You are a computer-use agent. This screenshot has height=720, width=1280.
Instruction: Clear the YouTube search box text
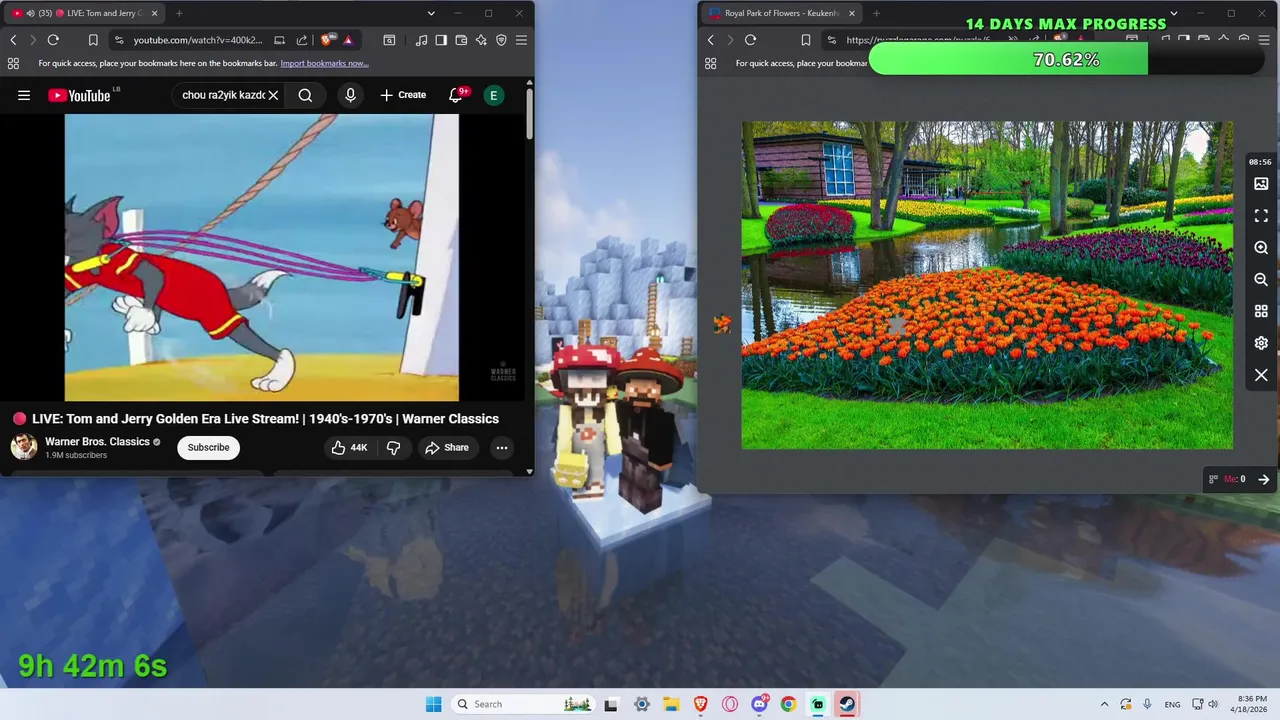click(273, 95)
